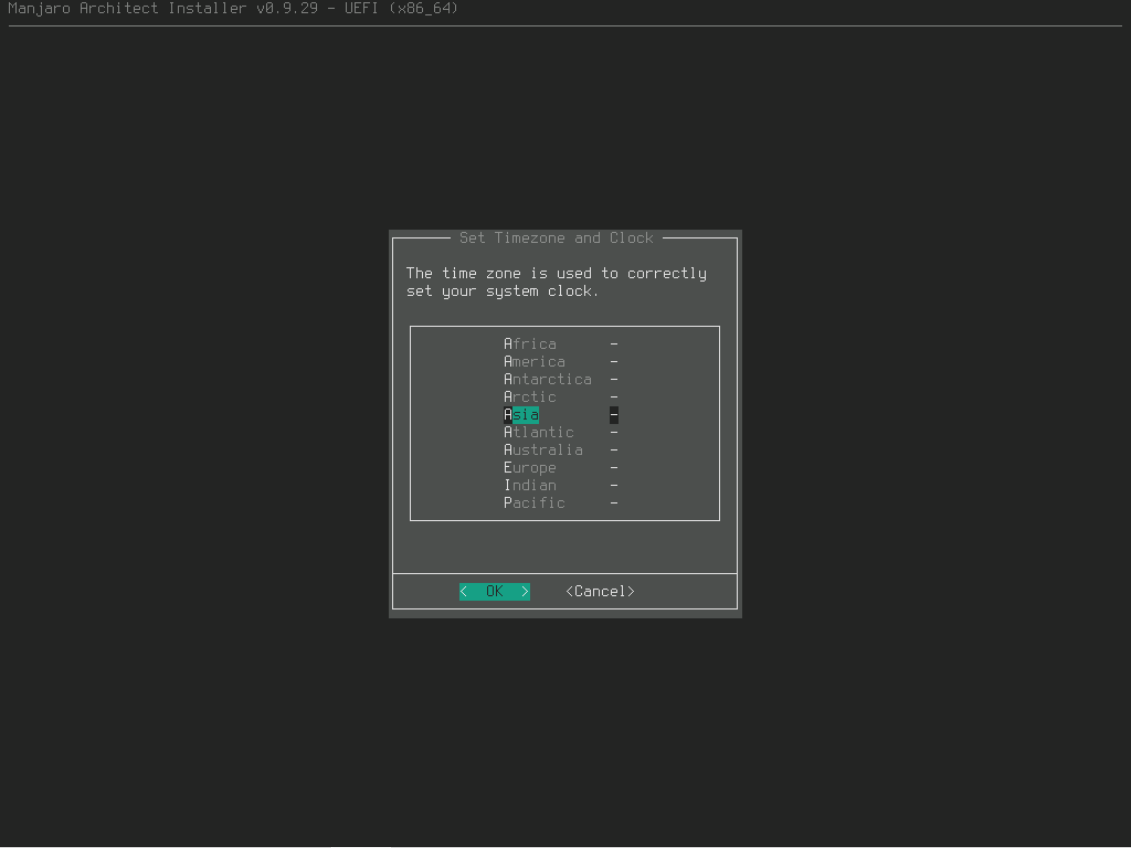Select the Arctic timezone region
Image resolution: width=1131 pixels, height=848 pixels.
[530, 397]
